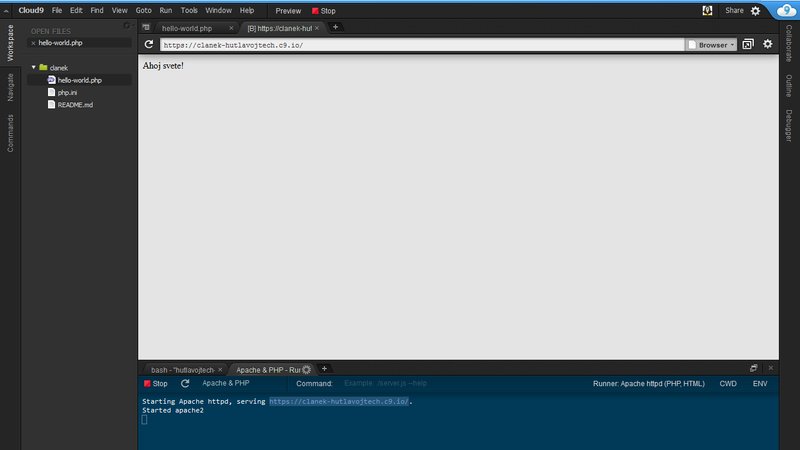Viewport: 800px width, 450px height.
Task: Add new editor tab with plus
Action: pos(335,27)
